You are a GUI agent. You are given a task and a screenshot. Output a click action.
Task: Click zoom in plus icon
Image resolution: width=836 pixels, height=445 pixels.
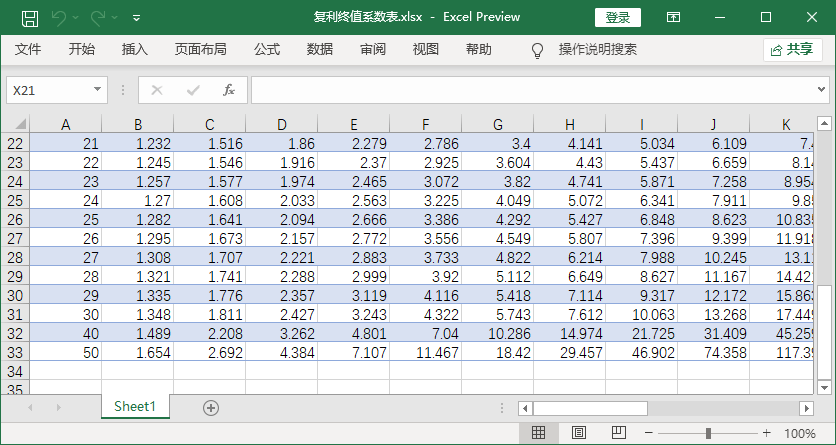tap(766, 433)
